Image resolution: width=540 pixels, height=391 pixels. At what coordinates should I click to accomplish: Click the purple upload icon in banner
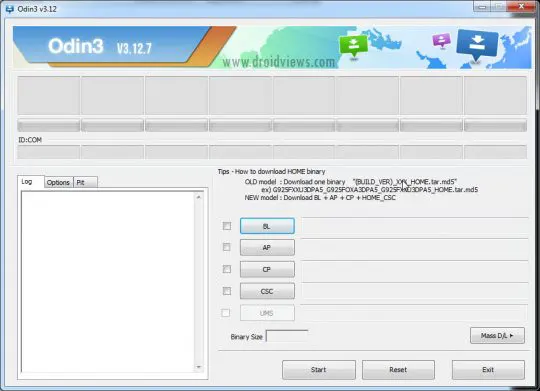click(x=442, y=40)
